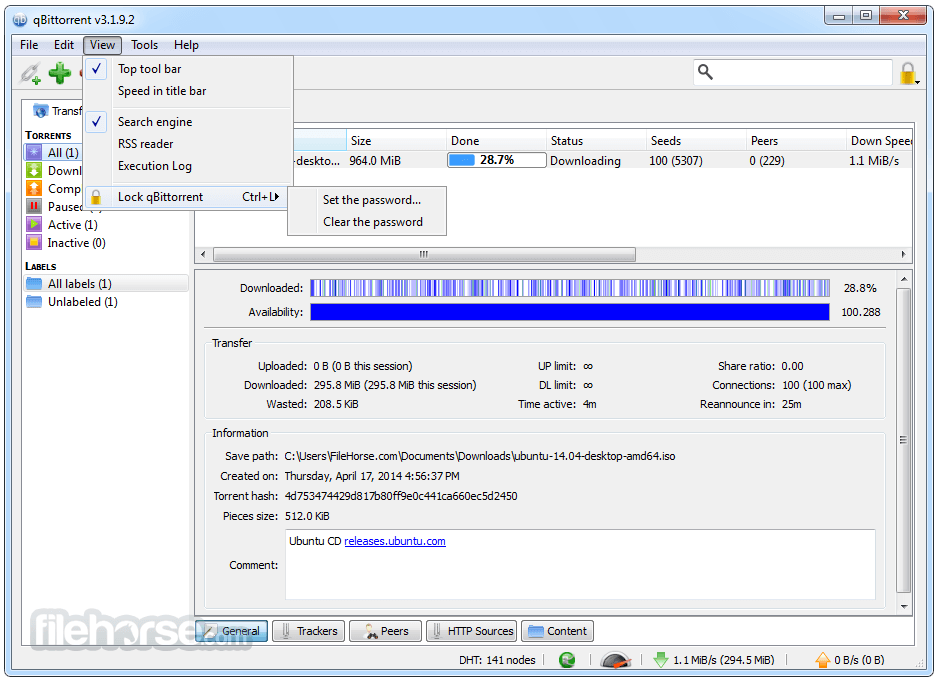
Task: Click the DHT: 141 nodes status text
Action: (x=497, y=659)
